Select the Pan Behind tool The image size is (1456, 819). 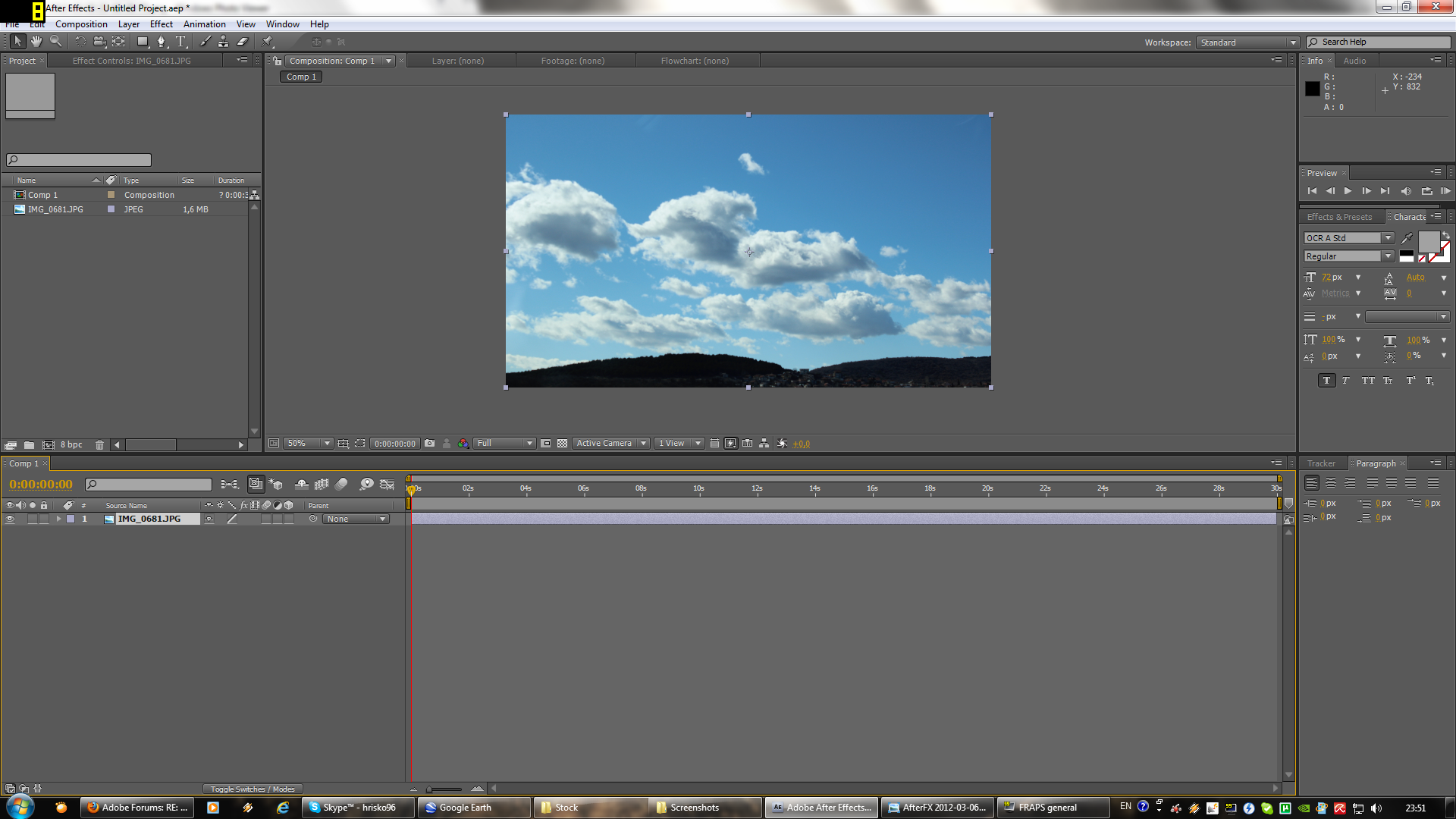point(118,42)
